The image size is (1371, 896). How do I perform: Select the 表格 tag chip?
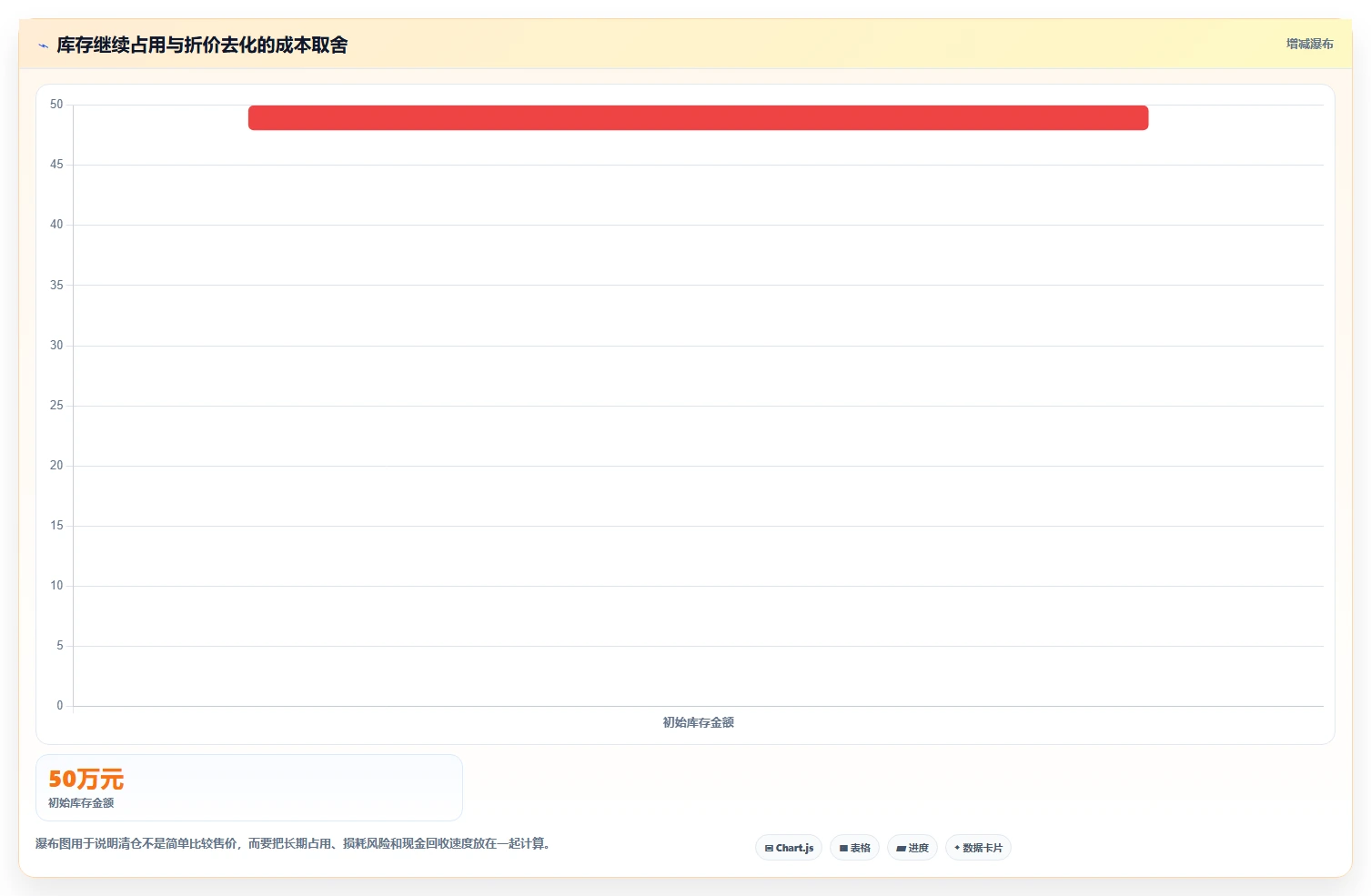click(x=854, y=848)
